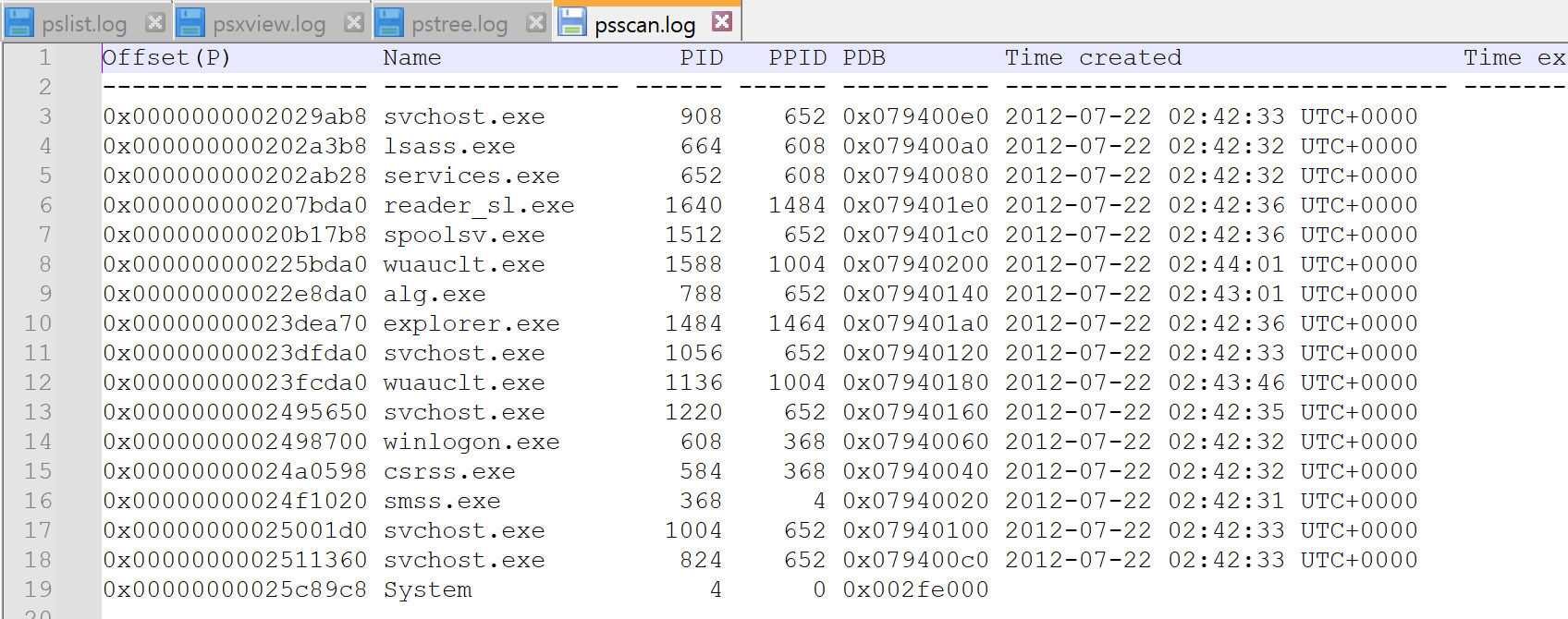The width and height of the screenshot is (1568, 619).
Task: Click the PPID column header text
Action: point(798,57)
